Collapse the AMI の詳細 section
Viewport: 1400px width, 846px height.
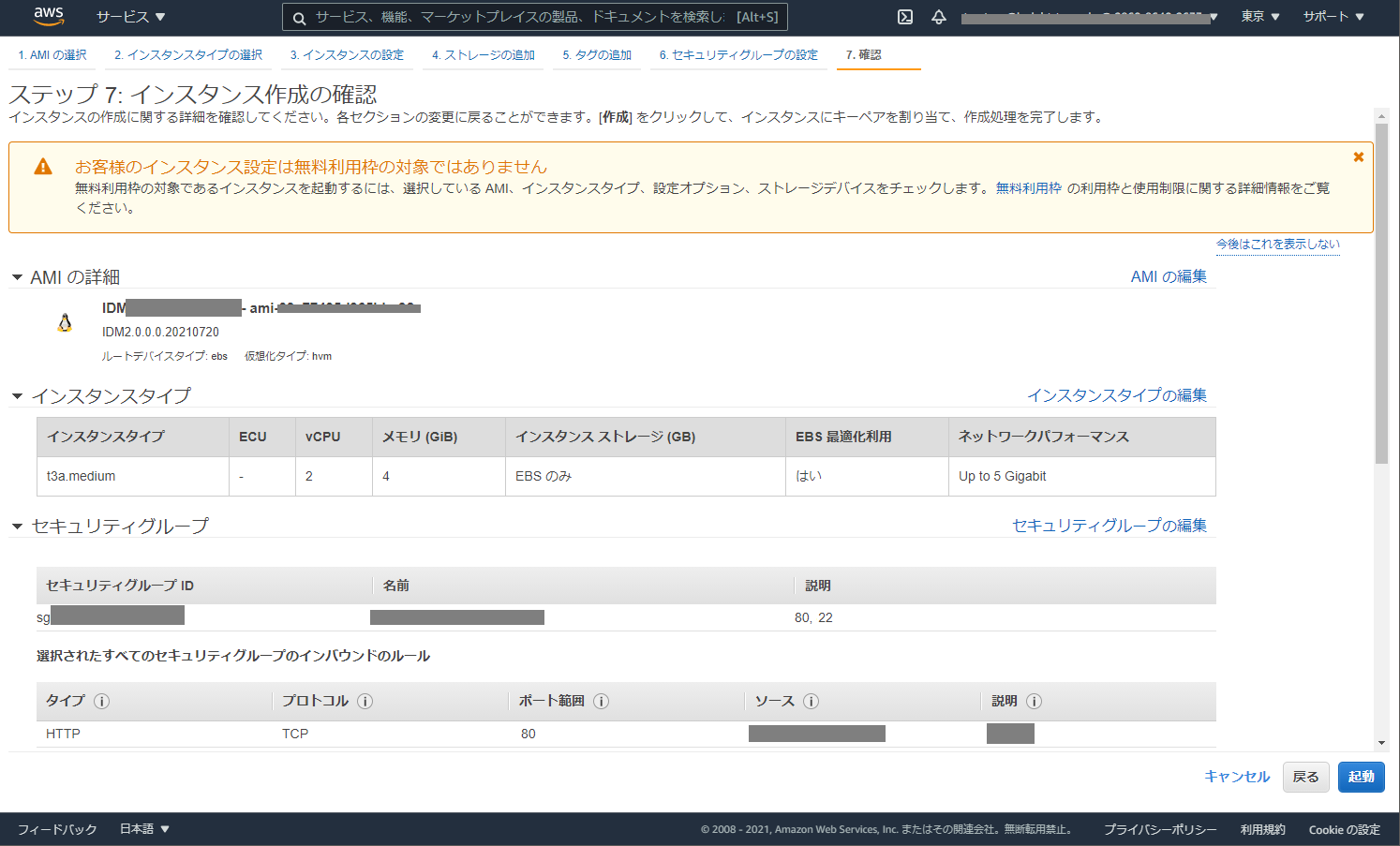[17, 277]
